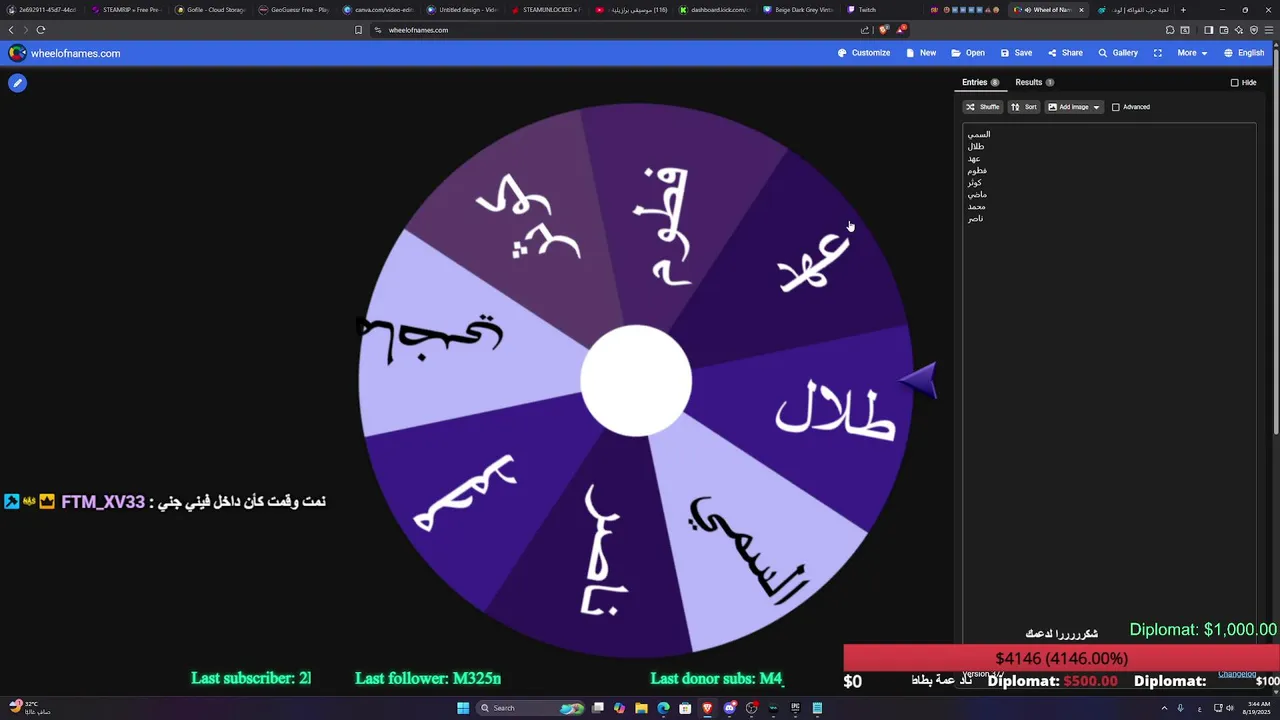Screen dimensions: 1280x720
Task: Open Customize palette option
Action: click(x=864, y=53)
